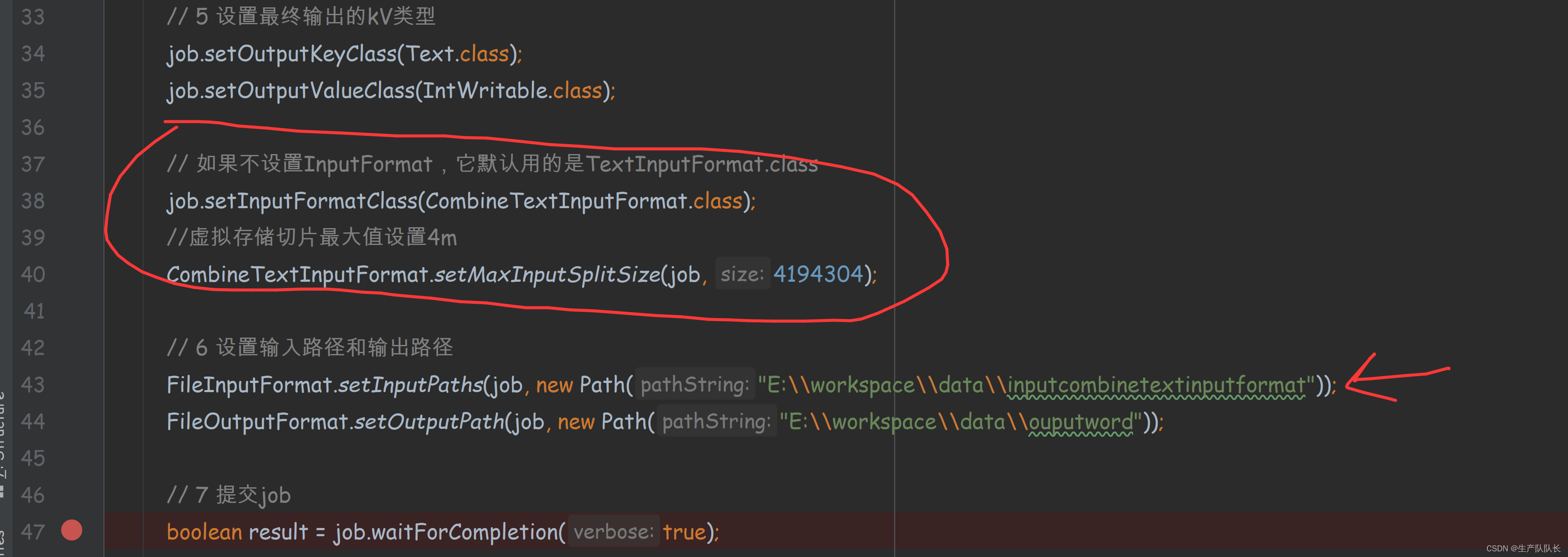Click the comment '// 5 设置最终输出的kV类型'
Viewport: 1568px width, 557px height.
coord(301,16)
